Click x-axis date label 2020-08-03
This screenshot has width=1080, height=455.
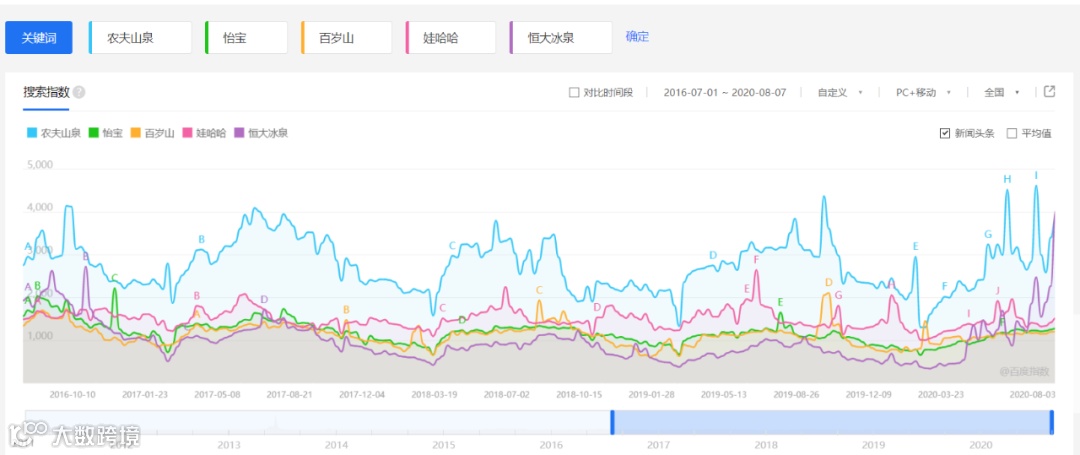[1032, 394]
